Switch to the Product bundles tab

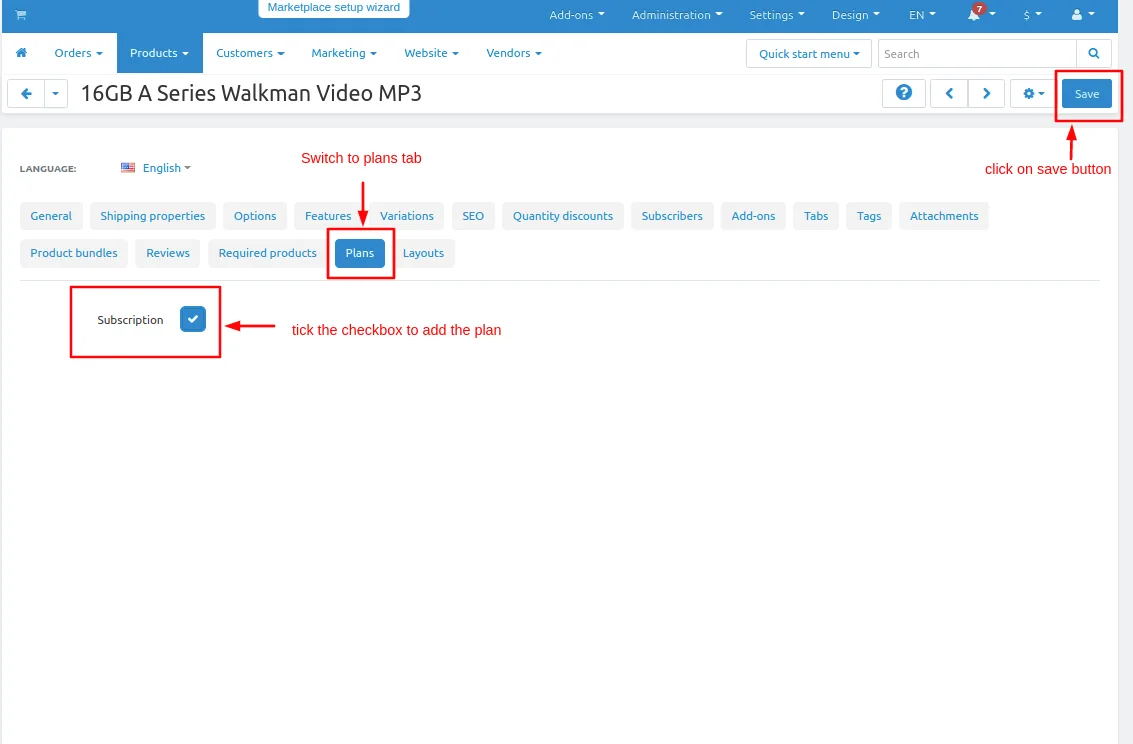[74, 253]
